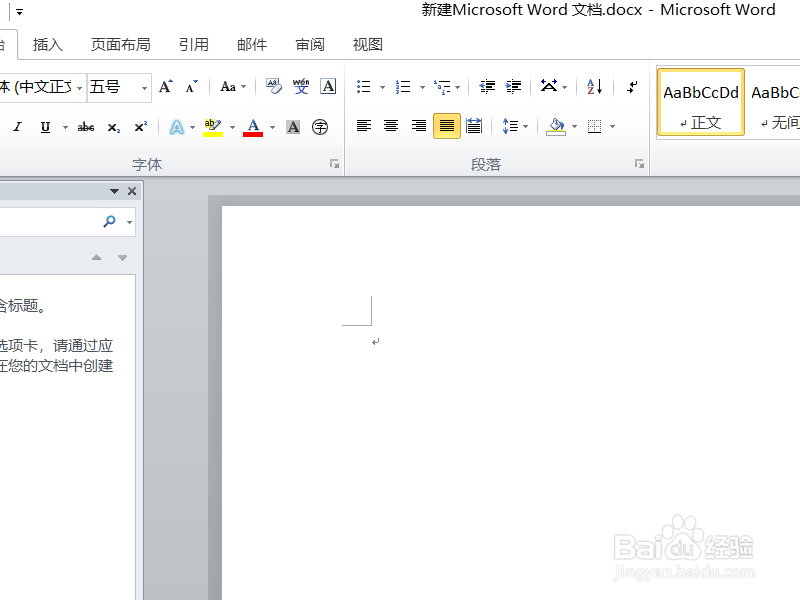Apply yellow text highlight color
Image resolution: width=800 pixels, height=600 pixels.
pyautogui.click(x=213, y=127)
